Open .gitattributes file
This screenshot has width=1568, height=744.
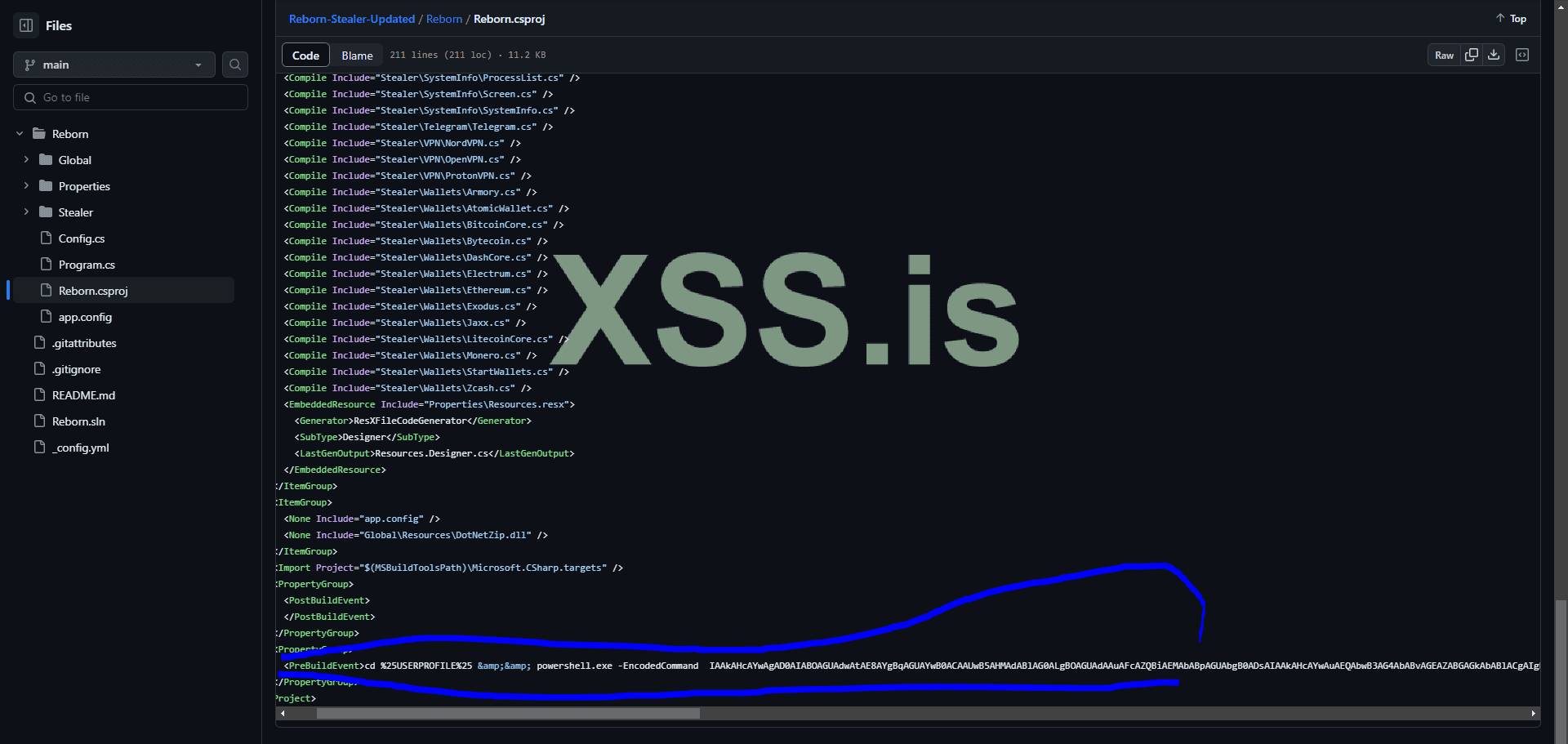[x=84, y=343]
